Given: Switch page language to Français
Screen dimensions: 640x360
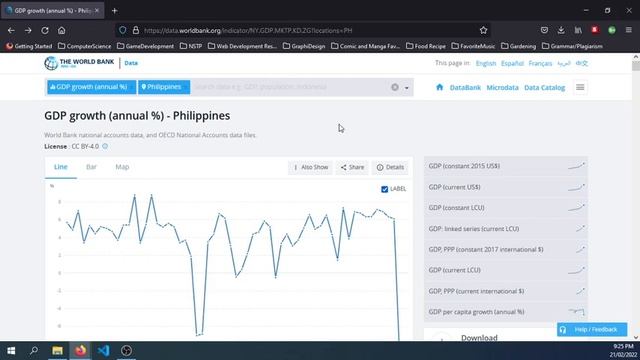Looking at the screenshot, I should 540,63.
